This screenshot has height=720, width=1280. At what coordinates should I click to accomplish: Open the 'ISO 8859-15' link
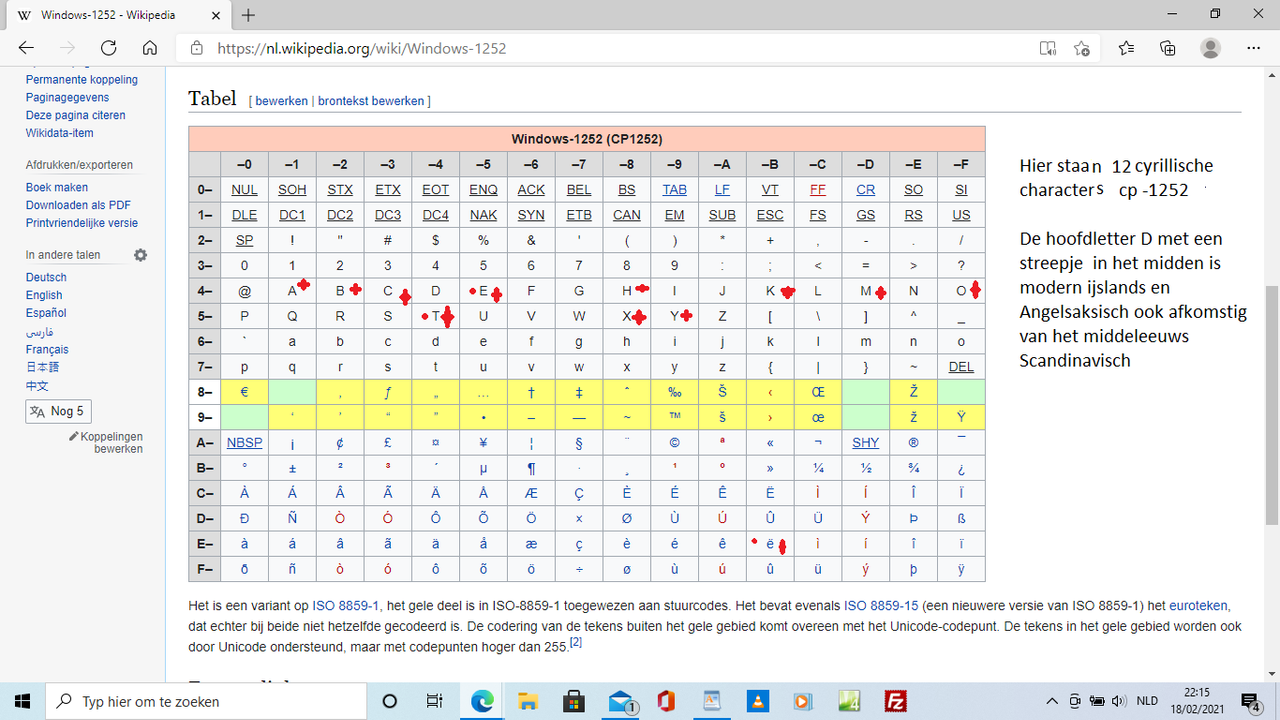pyautogui.click(x=881, y=606)
